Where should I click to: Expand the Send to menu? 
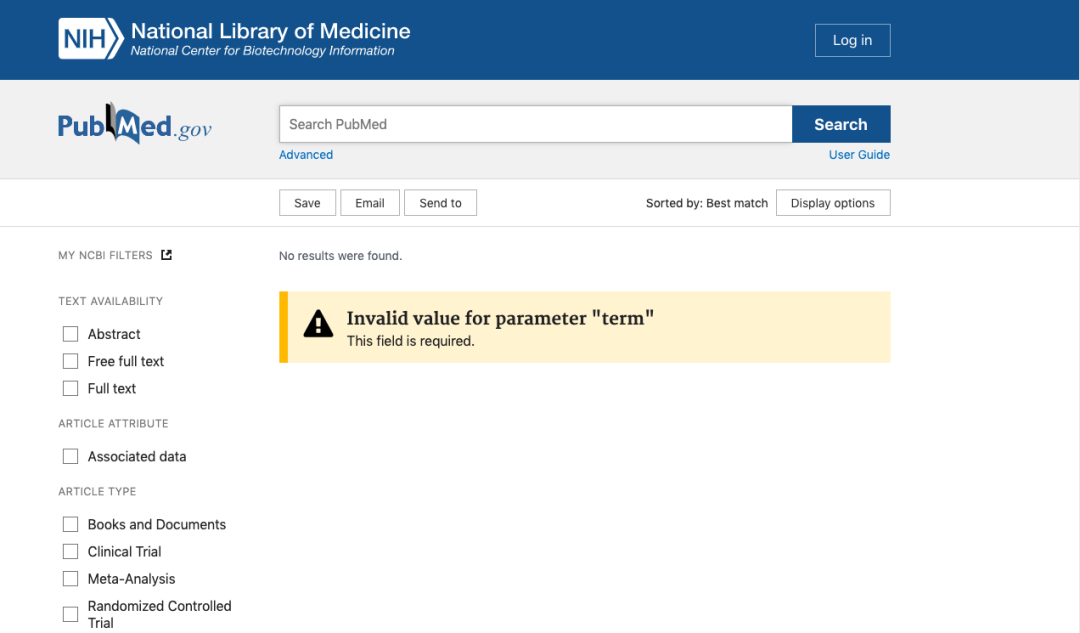[x=440, y=203]
